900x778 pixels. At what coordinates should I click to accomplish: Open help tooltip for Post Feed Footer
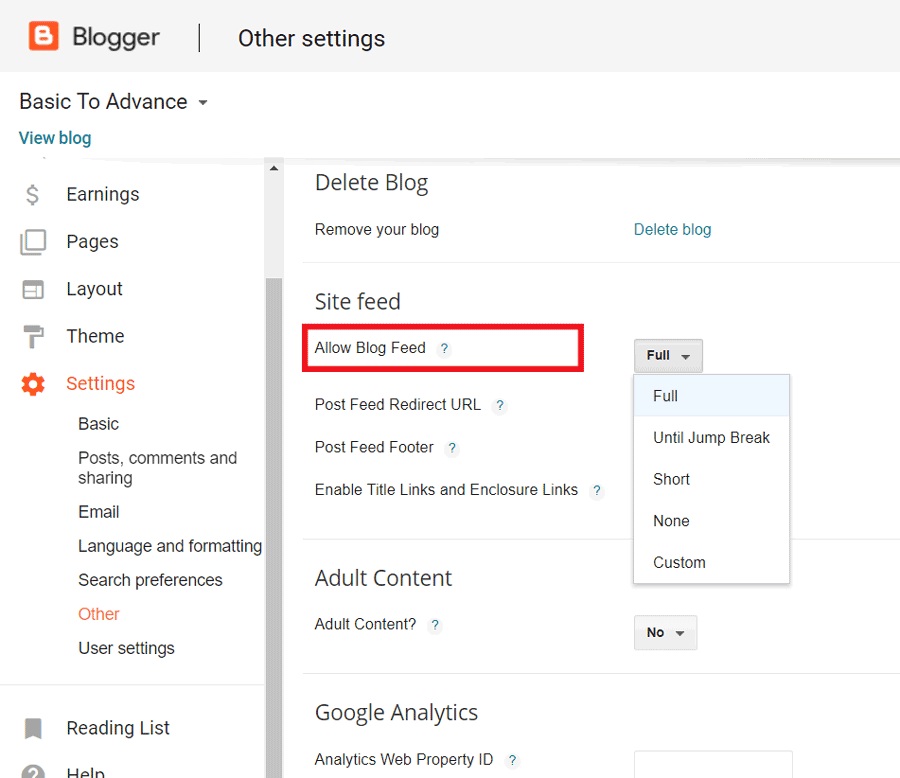(x=452, y=448)
